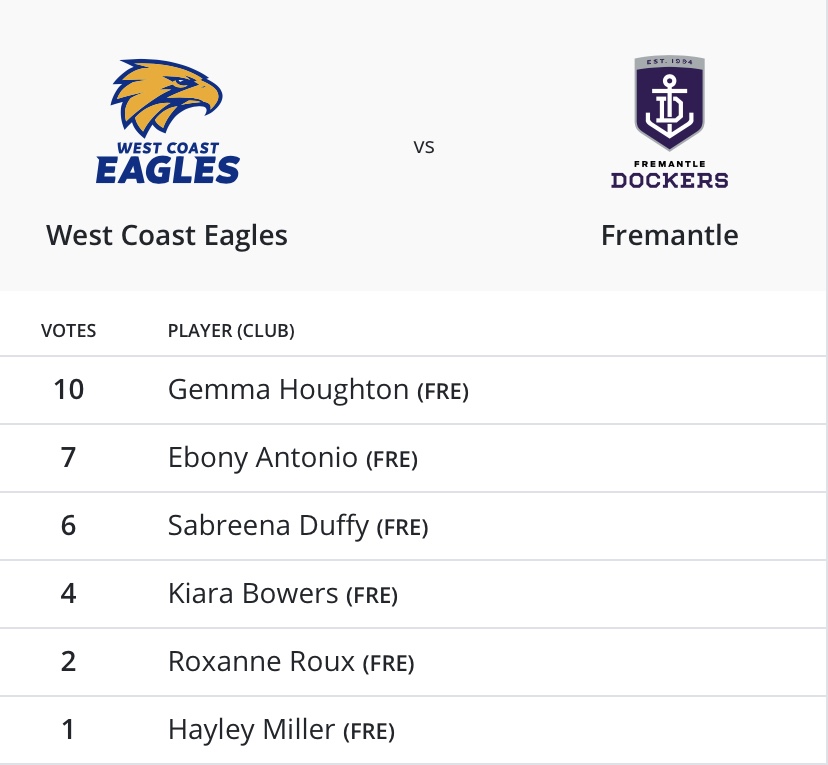This screenshot has height=765, width=828.
Task: Click the VOTES column header
Action: tap(69, 330)
